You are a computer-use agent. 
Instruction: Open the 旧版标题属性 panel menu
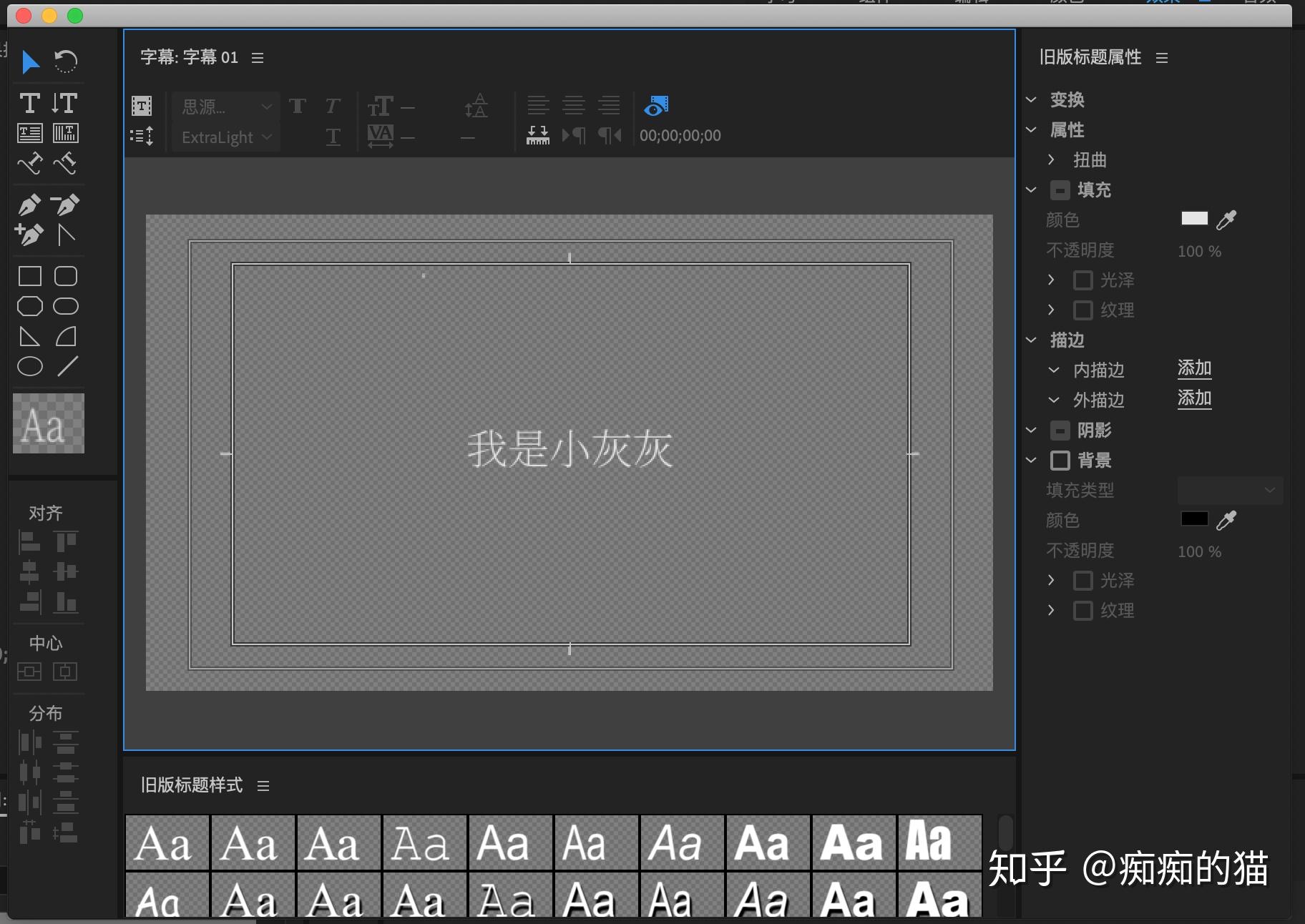(1162, 58)
